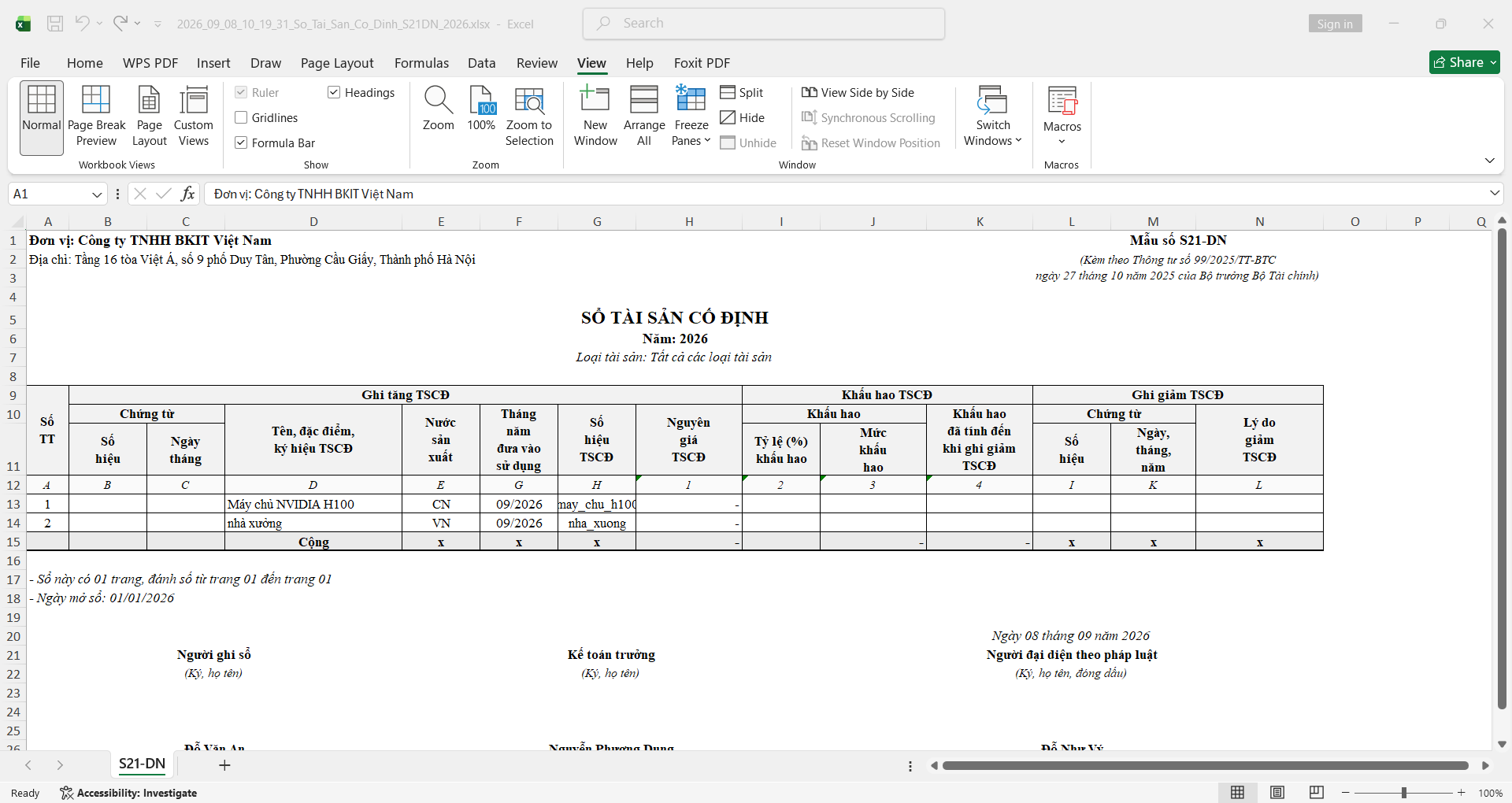
Task: Expand the formula bar
Action: 1495,194
